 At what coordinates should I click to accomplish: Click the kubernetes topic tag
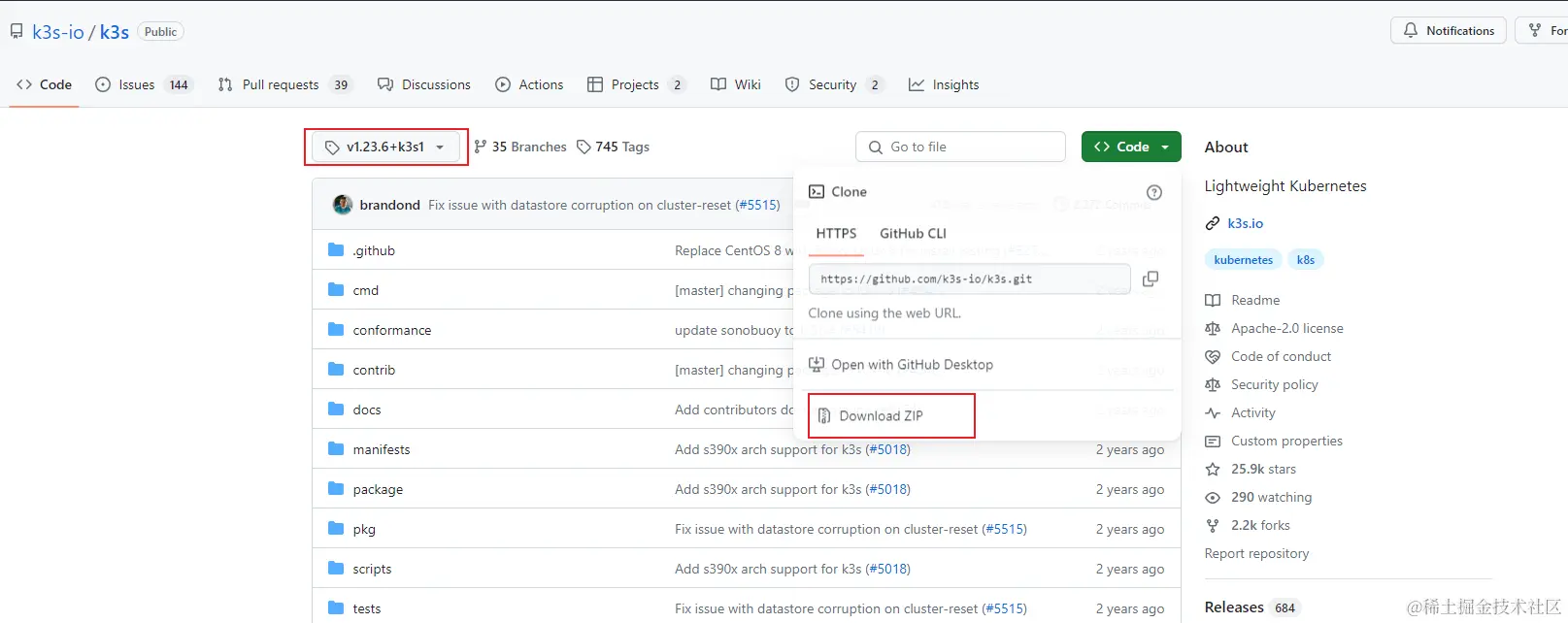pos(1243,259)
